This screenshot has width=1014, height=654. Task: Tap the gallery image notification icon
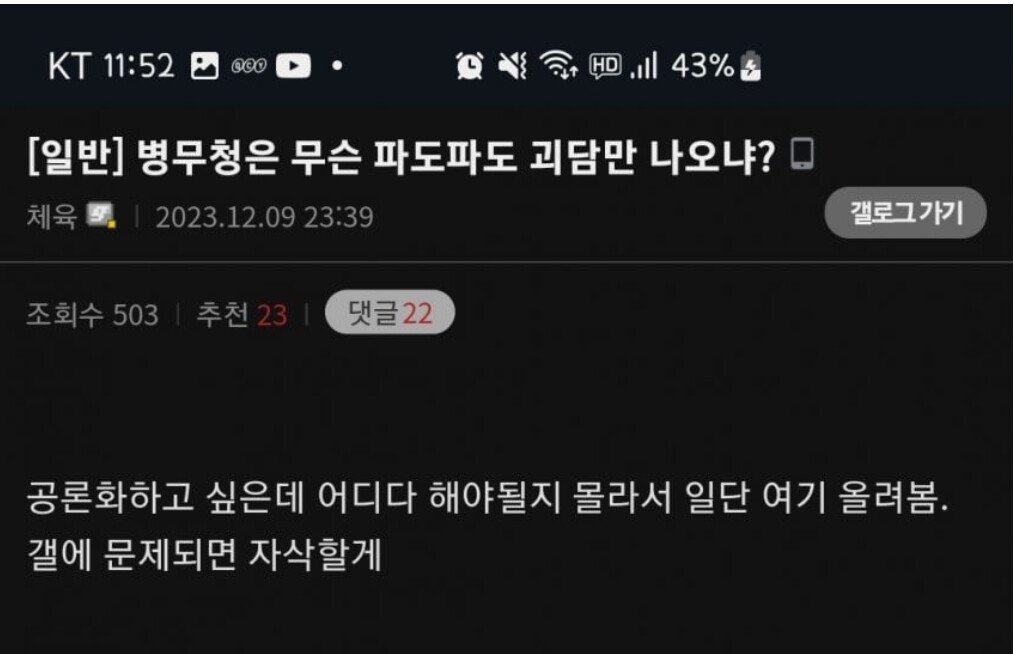pos(204,66)
